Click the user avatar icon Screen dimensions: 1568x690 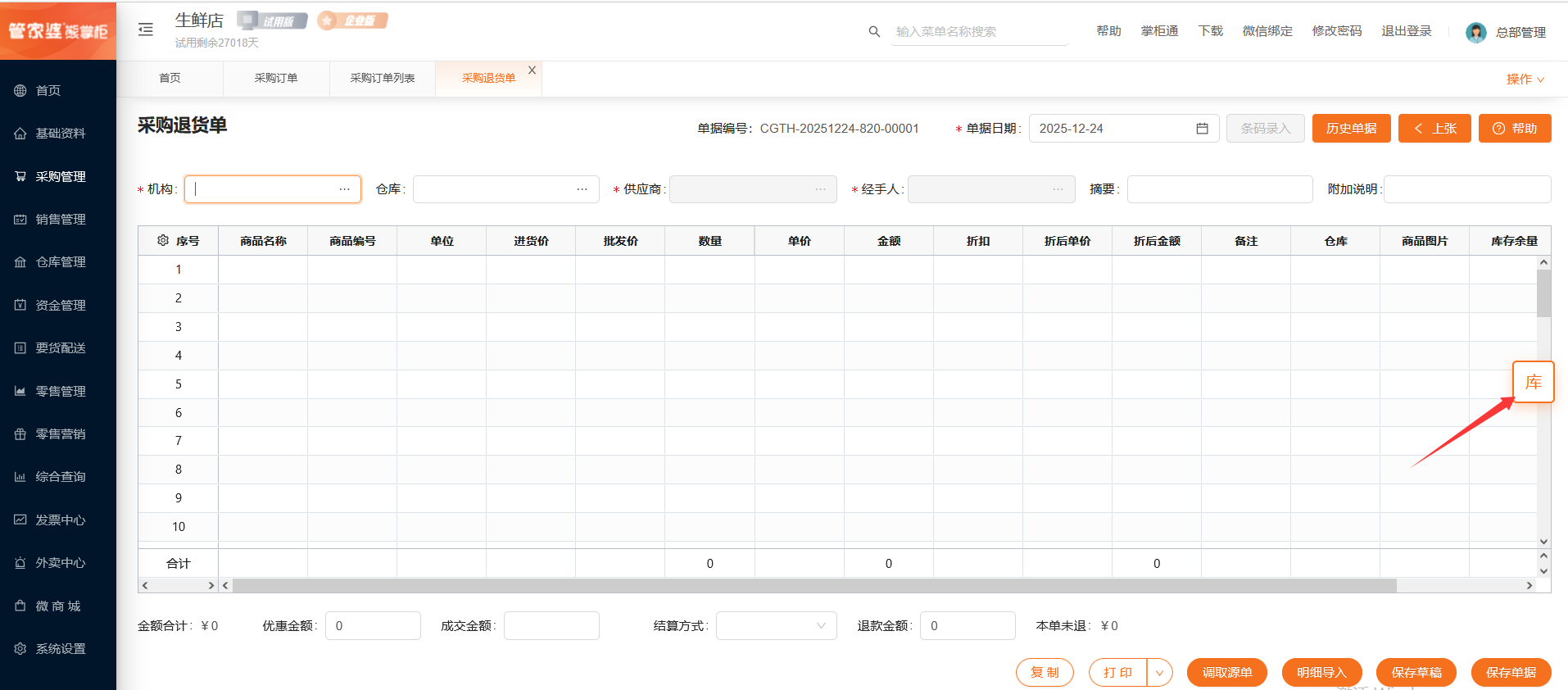coord(1475,32)
